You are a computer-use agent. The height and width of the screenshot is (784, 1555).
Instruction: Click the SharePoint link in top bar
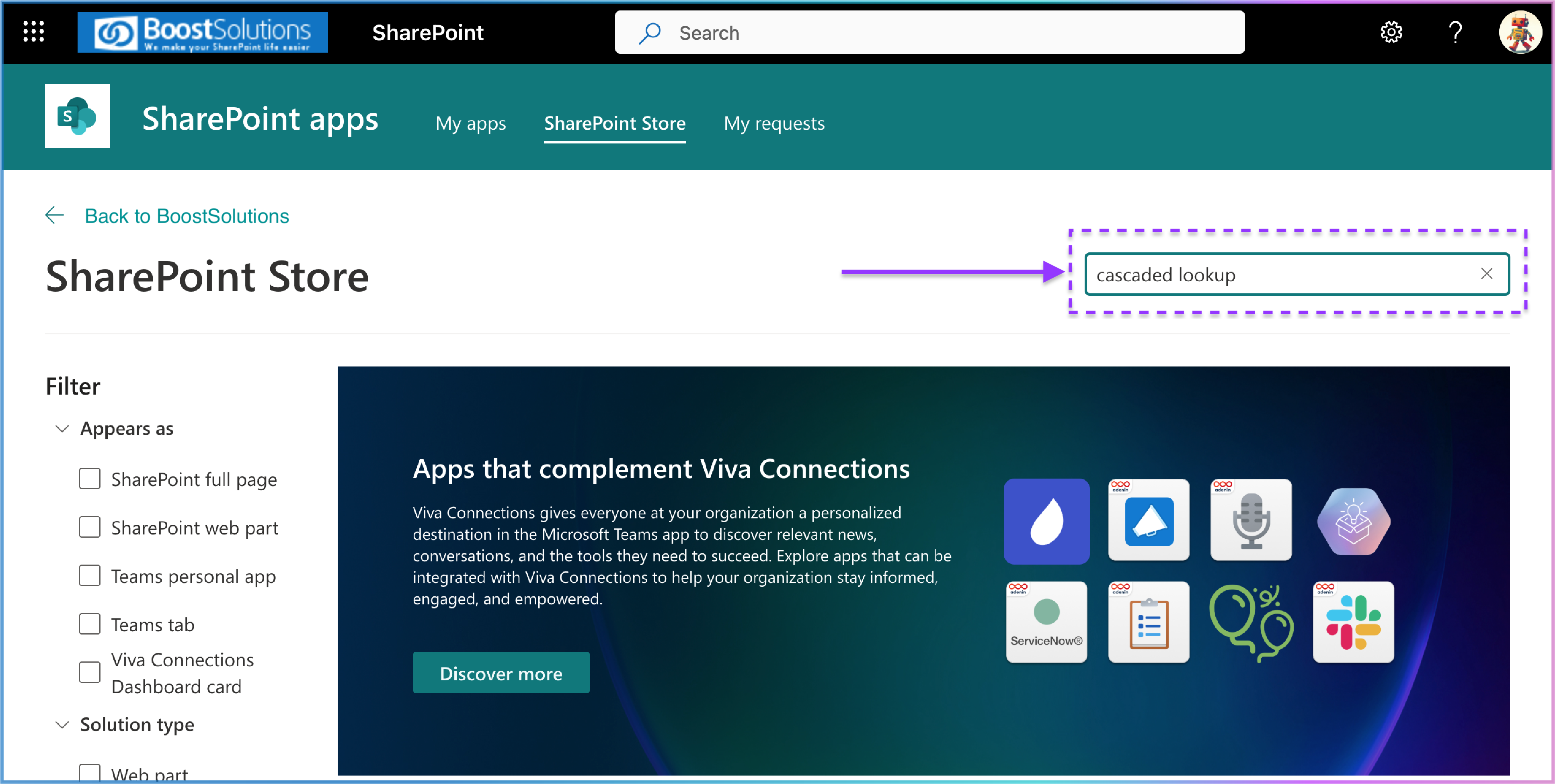point(427,33)
